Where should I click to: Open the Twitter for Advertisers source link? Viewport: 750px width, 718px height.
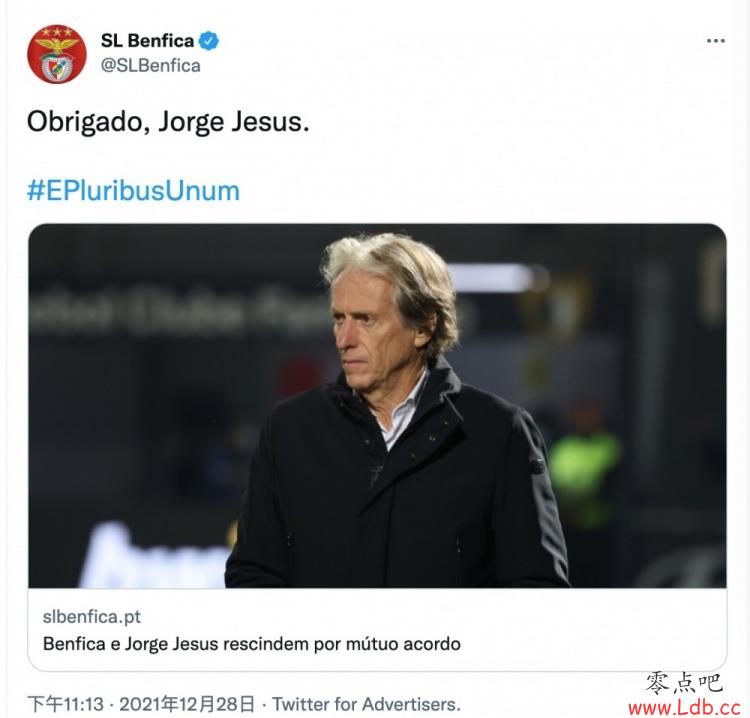point(366,704)
